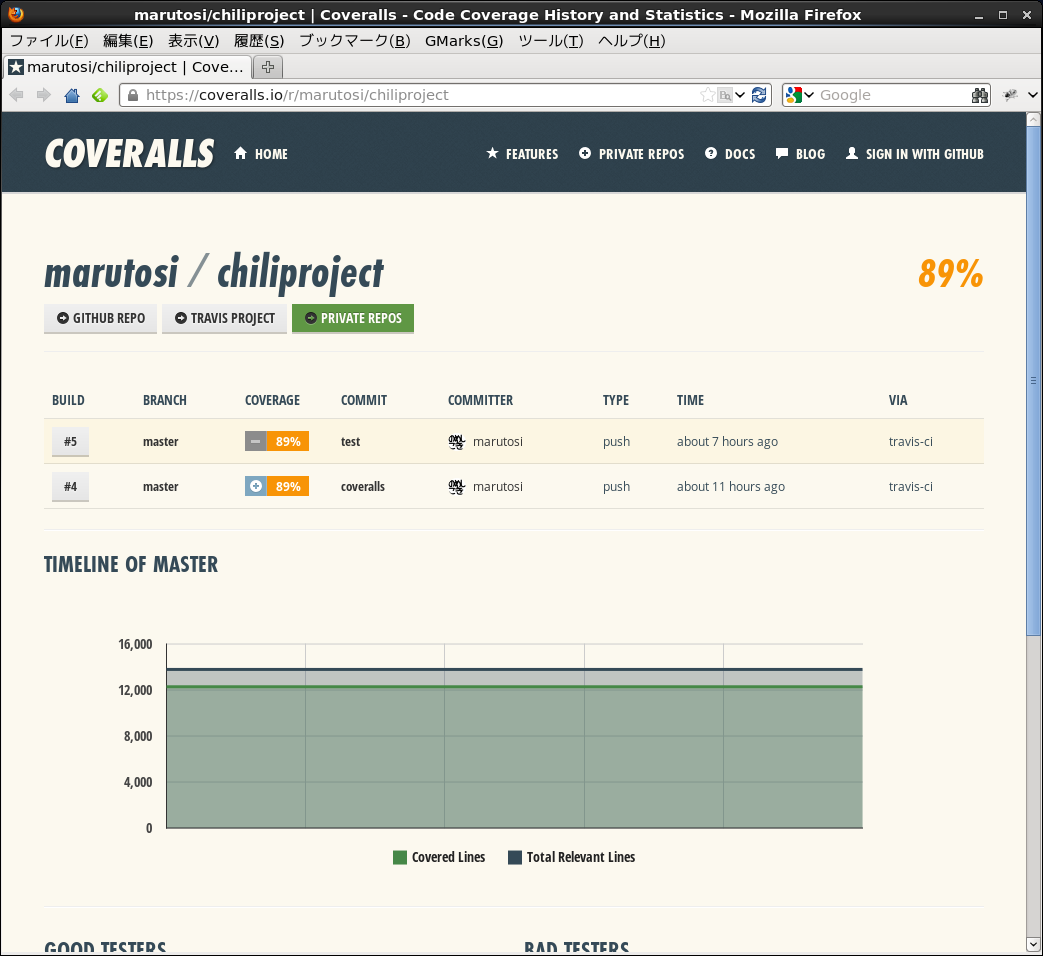Open the ツール(T) menu

coord(551,41)
